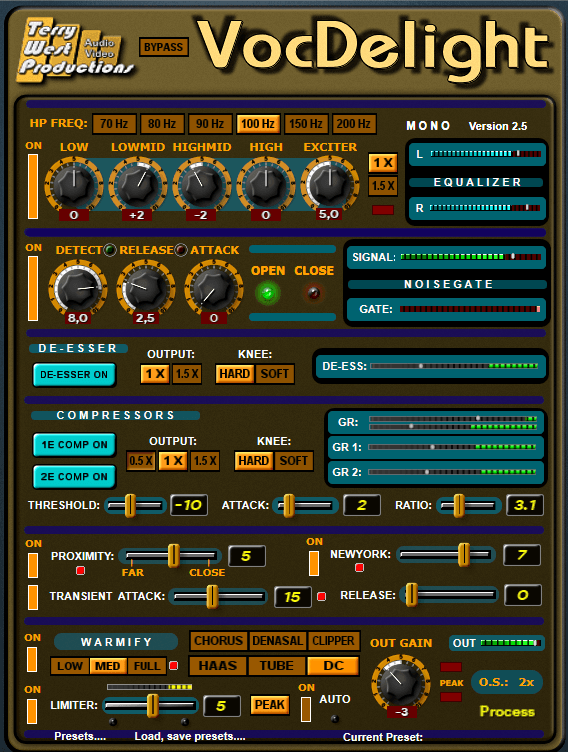The height and width of the screenshot is (752, 568).
Task: Click the LOWMID EQ knob
Action: click(138, 185)
